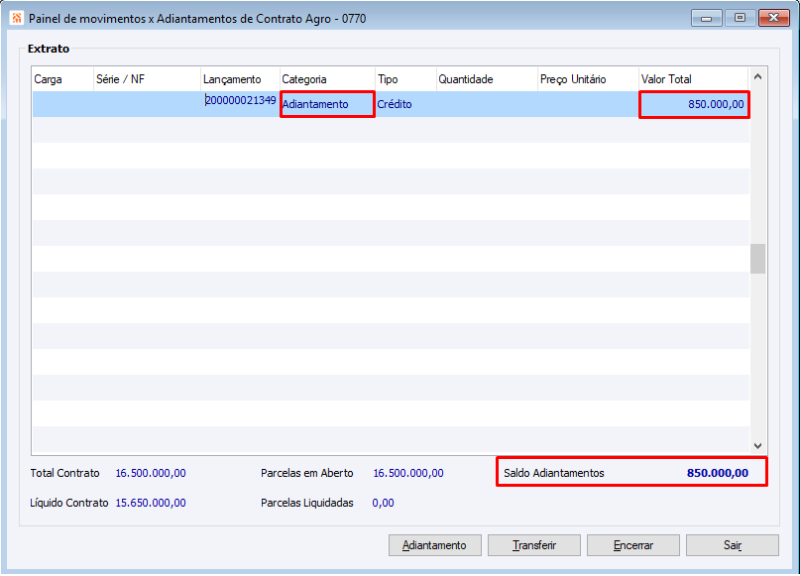Click the Encerrar button
Image resolution: width=800 pixels, height=576 pixels.
pyautogui.click(x=633, y=545)
